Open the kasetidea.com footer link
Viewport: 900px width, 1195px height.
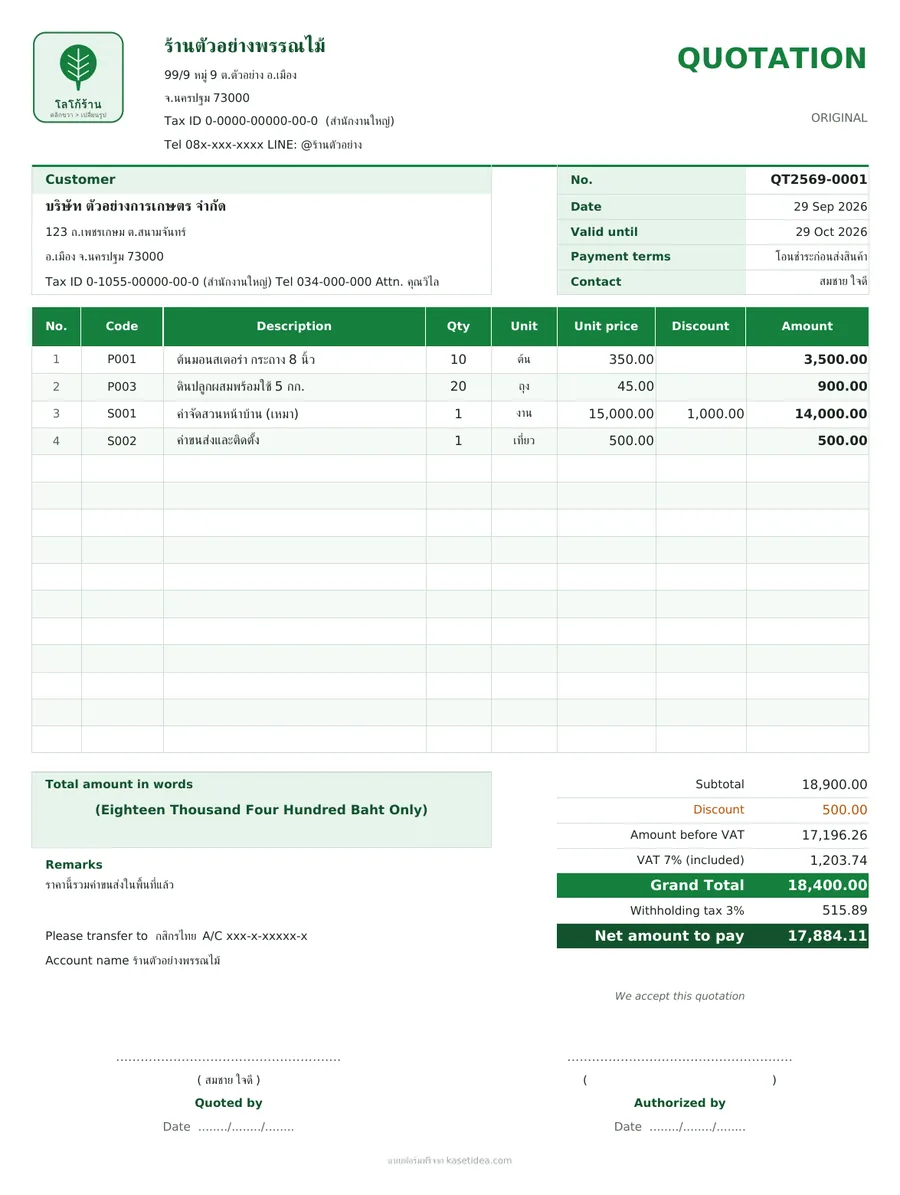click(x=479, y=1161)
